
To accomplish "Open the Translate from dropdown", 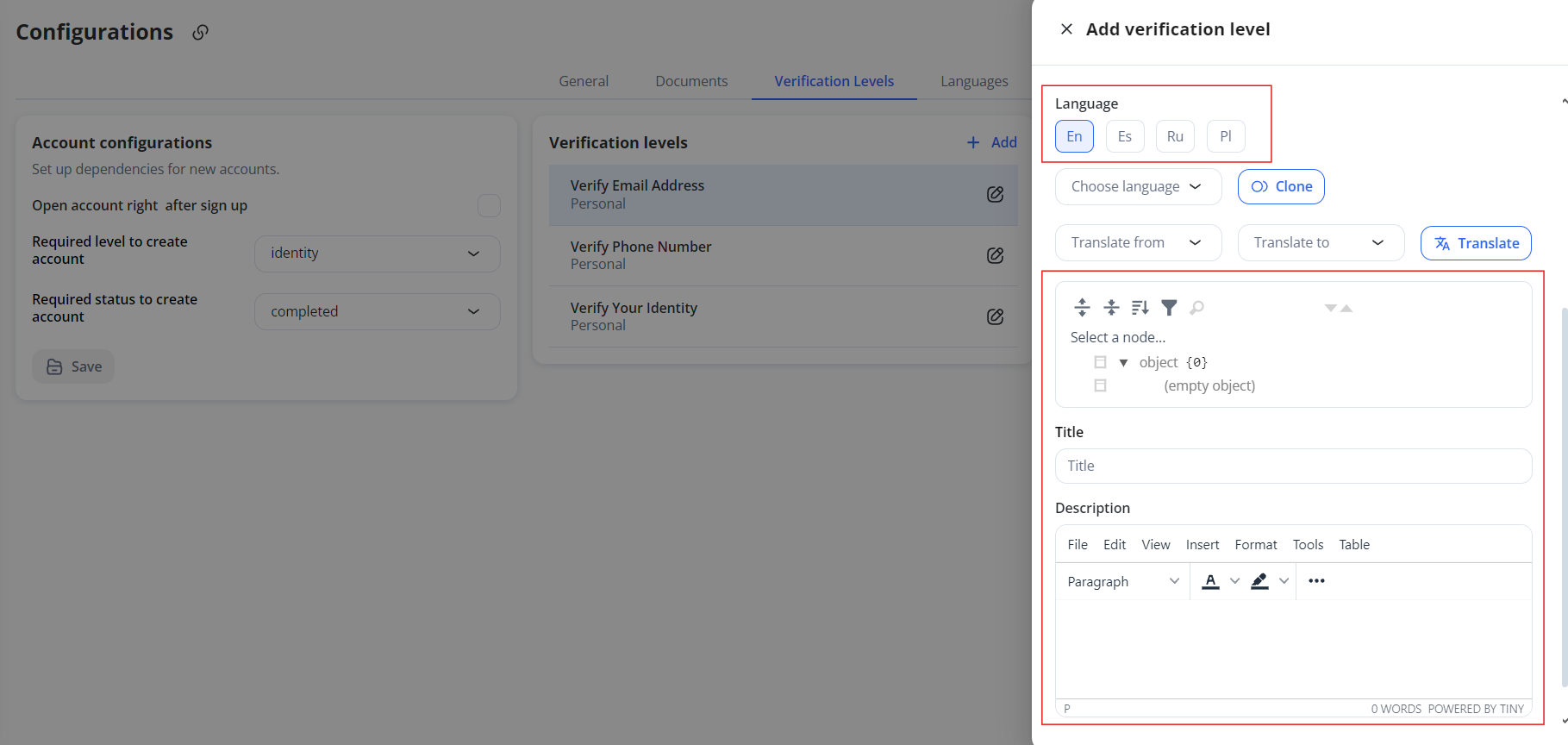I will 1138,242.
